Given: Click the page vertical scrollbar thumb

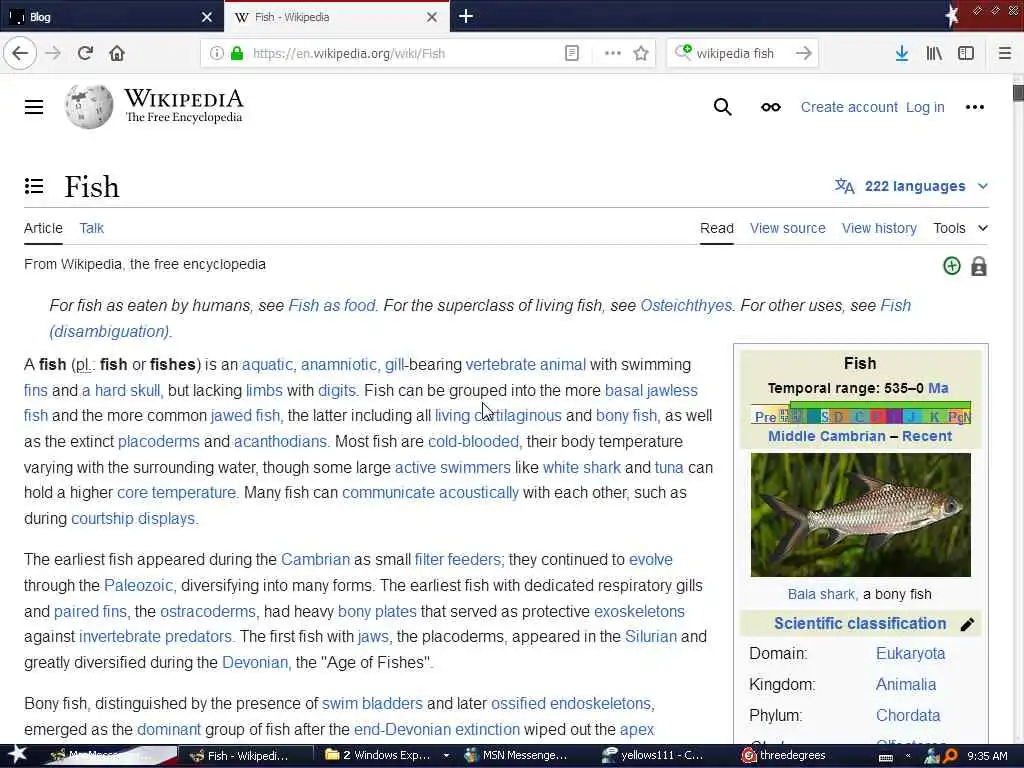Looking at the screenshot, I should 1017,92.
